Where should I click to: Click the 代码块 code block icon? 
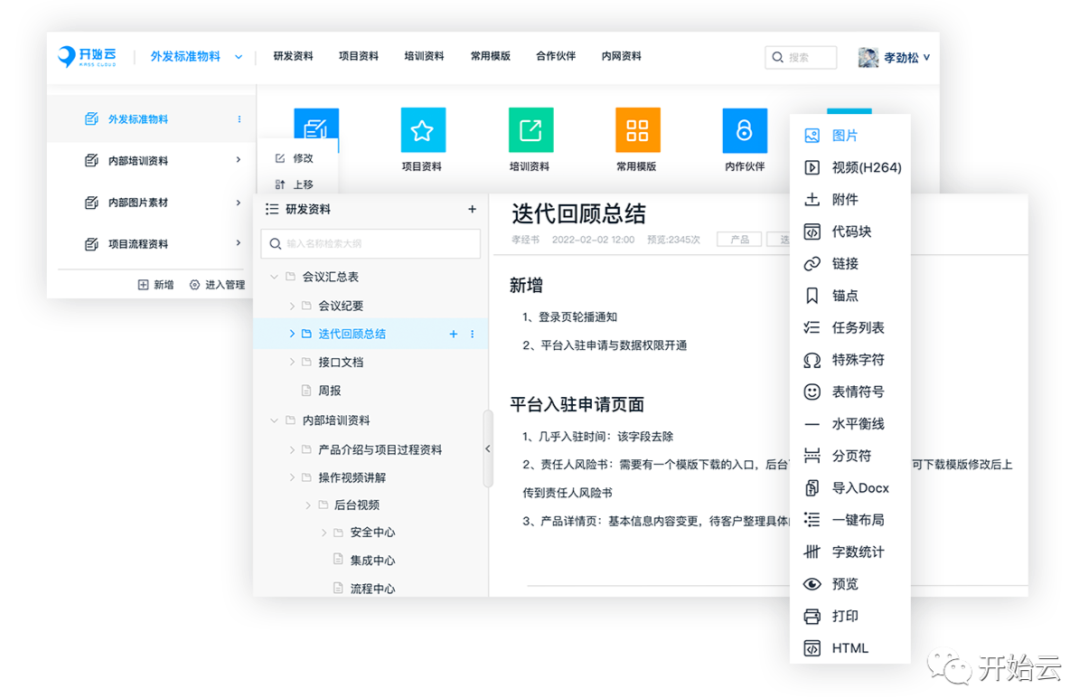[812, 231]
